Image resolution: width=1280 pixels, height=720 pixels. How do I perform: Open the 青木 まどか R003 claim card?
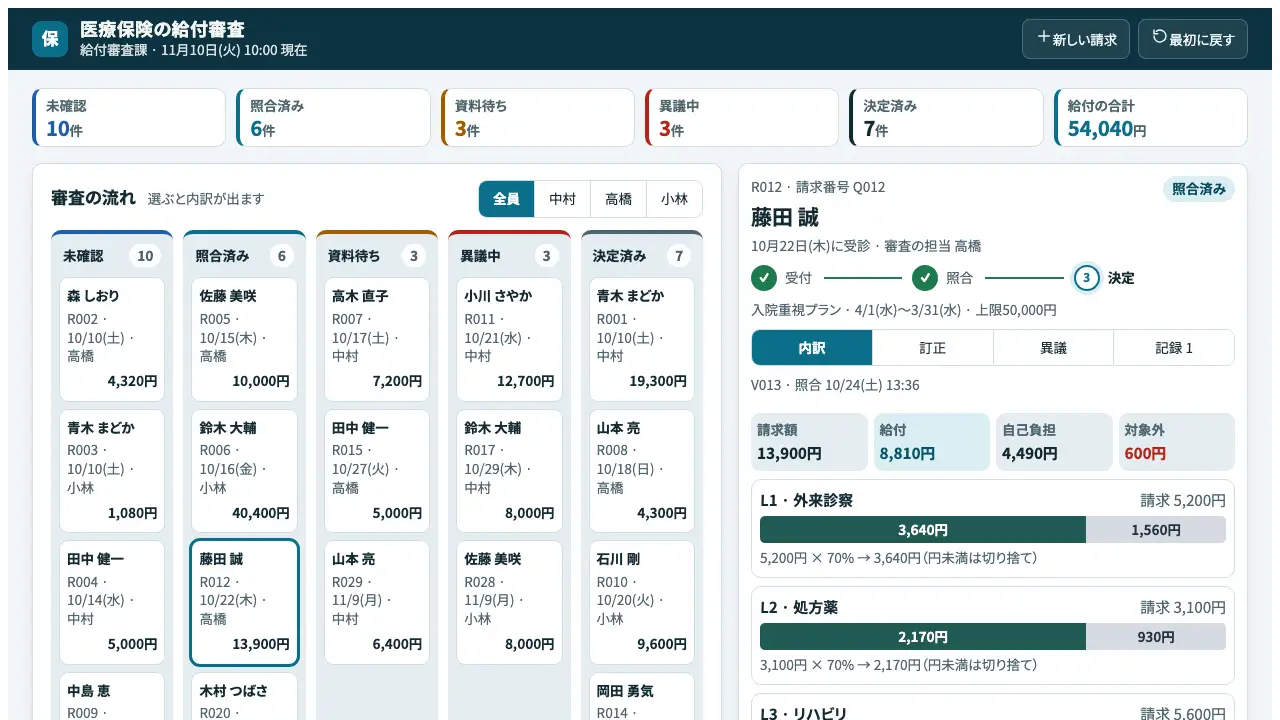tap(112, 471)
